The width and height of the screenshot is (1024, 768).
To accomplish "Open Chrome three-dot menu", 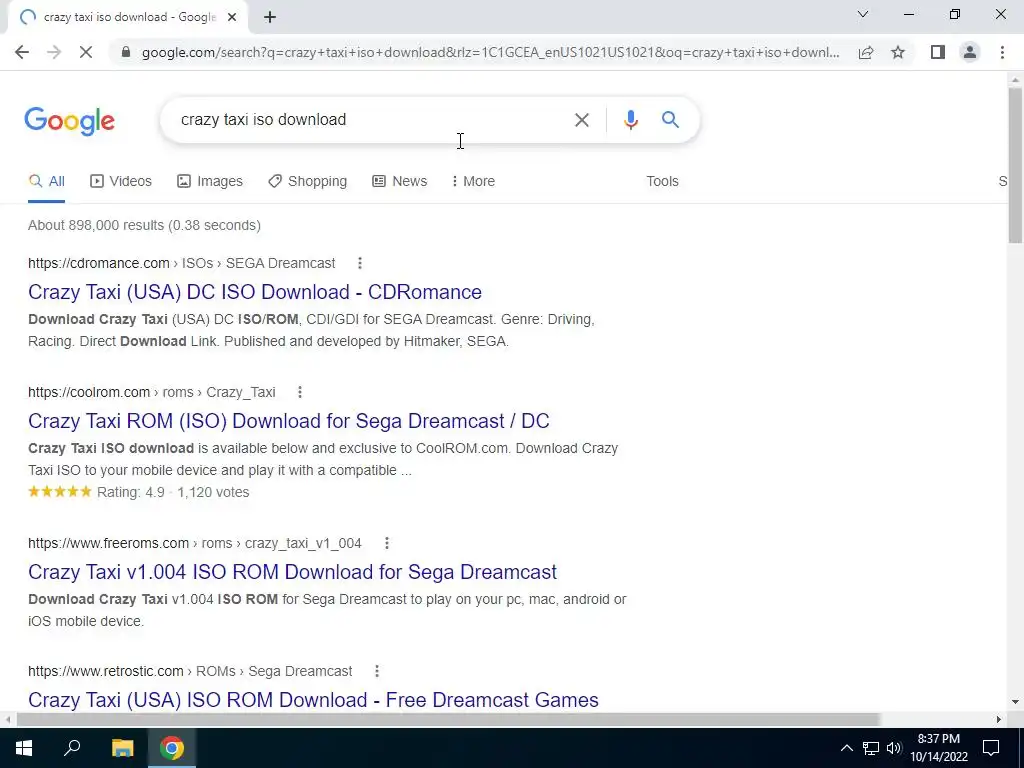I will (1002, 52).
